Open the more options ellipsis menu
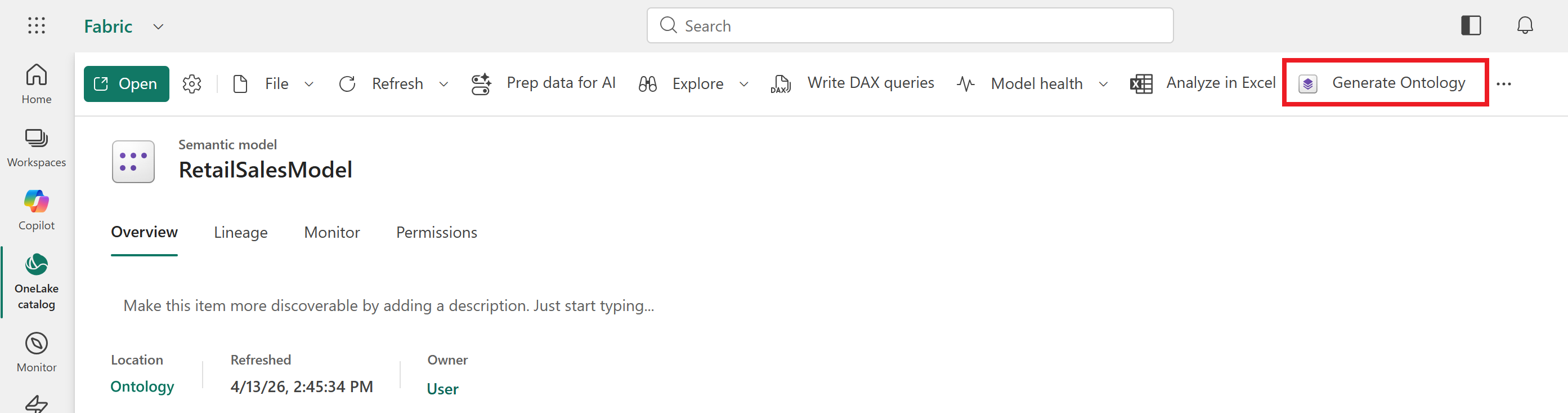This screenshot has width=1568, height=413. (x=1503, y=84)
